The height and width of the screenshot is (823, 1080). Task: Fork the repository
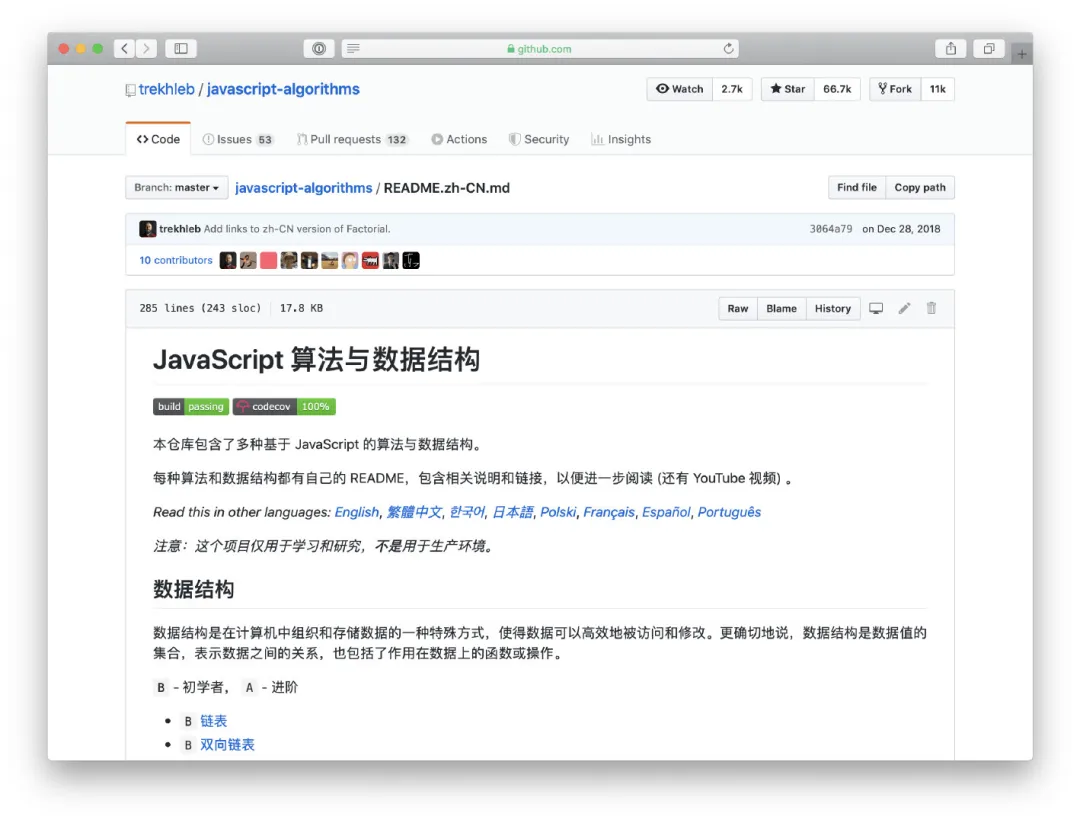tap(895, 89)
